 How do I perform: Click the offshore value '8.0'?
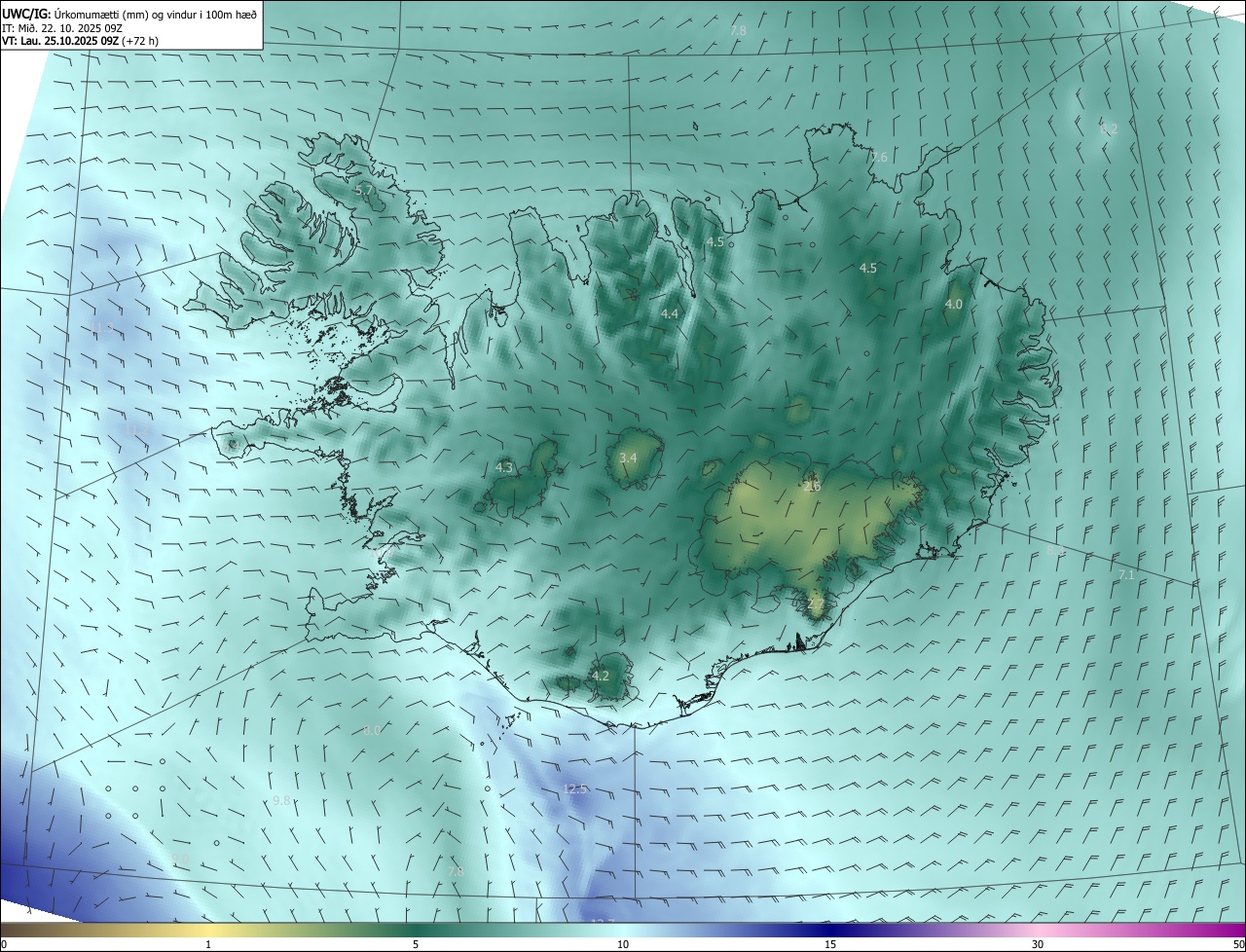click(x=372, y=730)
